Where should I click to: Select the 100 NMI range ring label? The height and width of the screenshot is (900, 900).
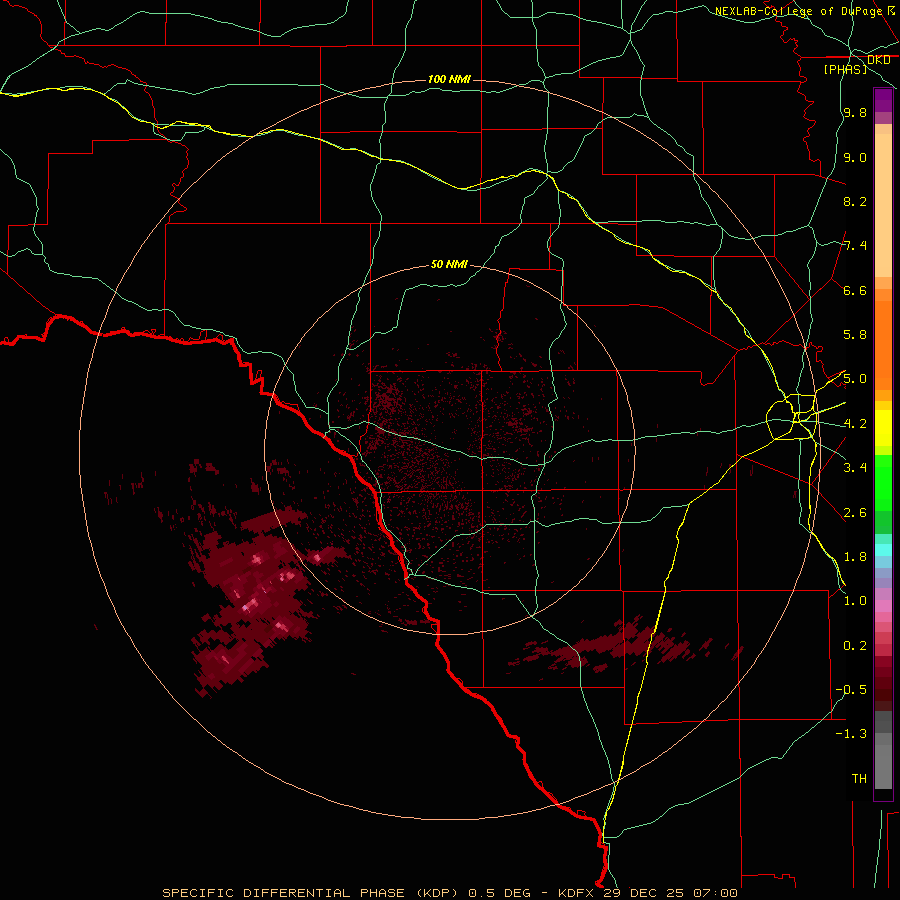pyautogui.click(x=449, y=79)
